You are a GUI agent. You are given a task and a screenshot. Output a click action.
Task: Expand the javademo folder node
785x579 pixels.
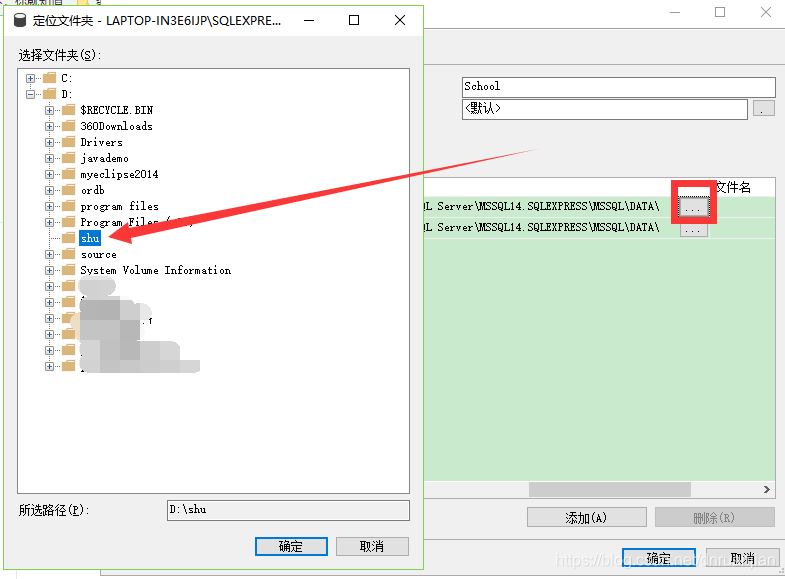49,158
